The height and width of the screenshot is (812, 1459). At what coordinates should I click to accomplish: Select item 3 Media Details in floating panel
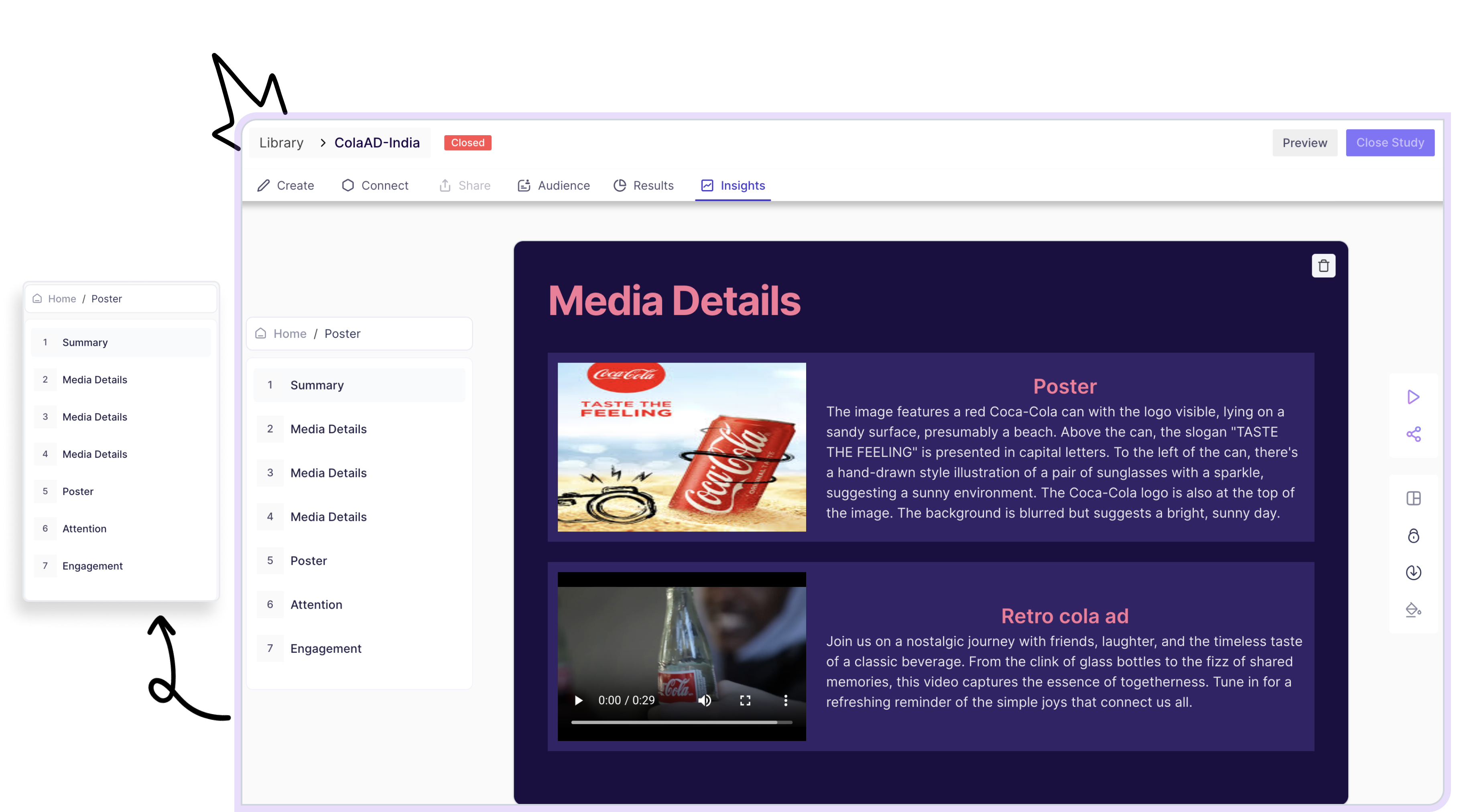click(121, 417)
